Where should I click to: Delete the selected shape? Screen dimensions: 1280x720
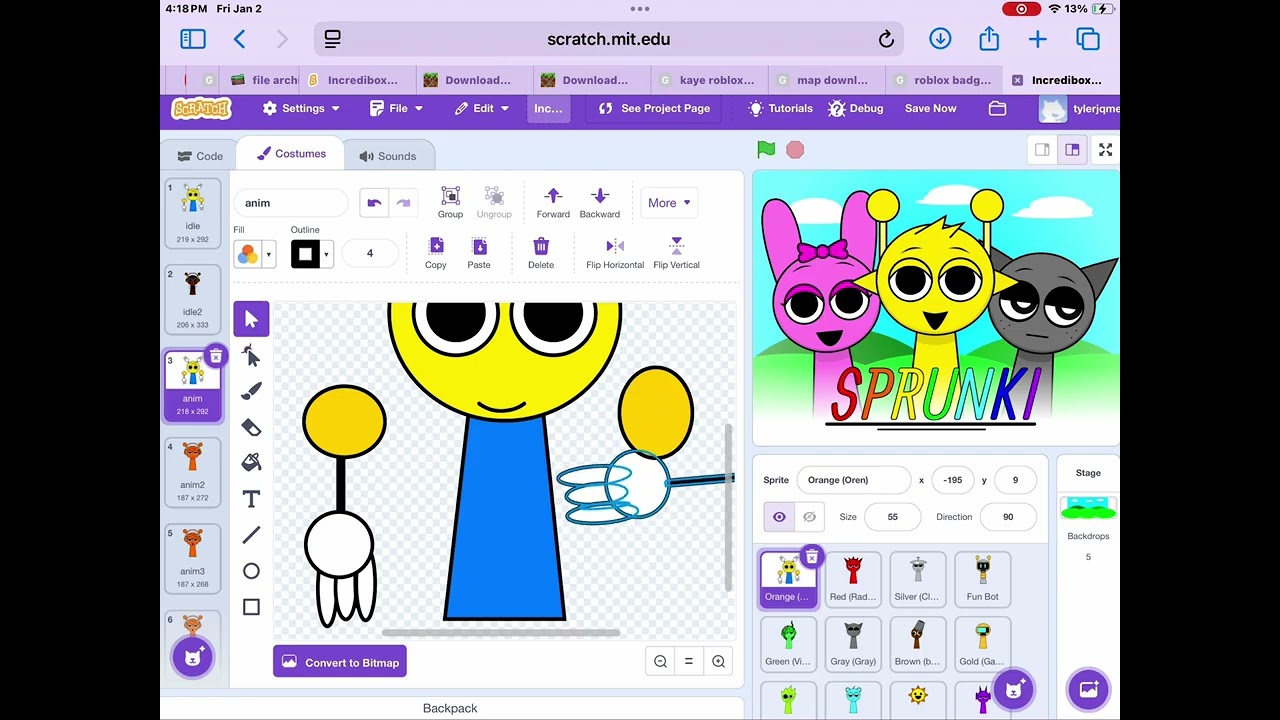coord(541,253)
